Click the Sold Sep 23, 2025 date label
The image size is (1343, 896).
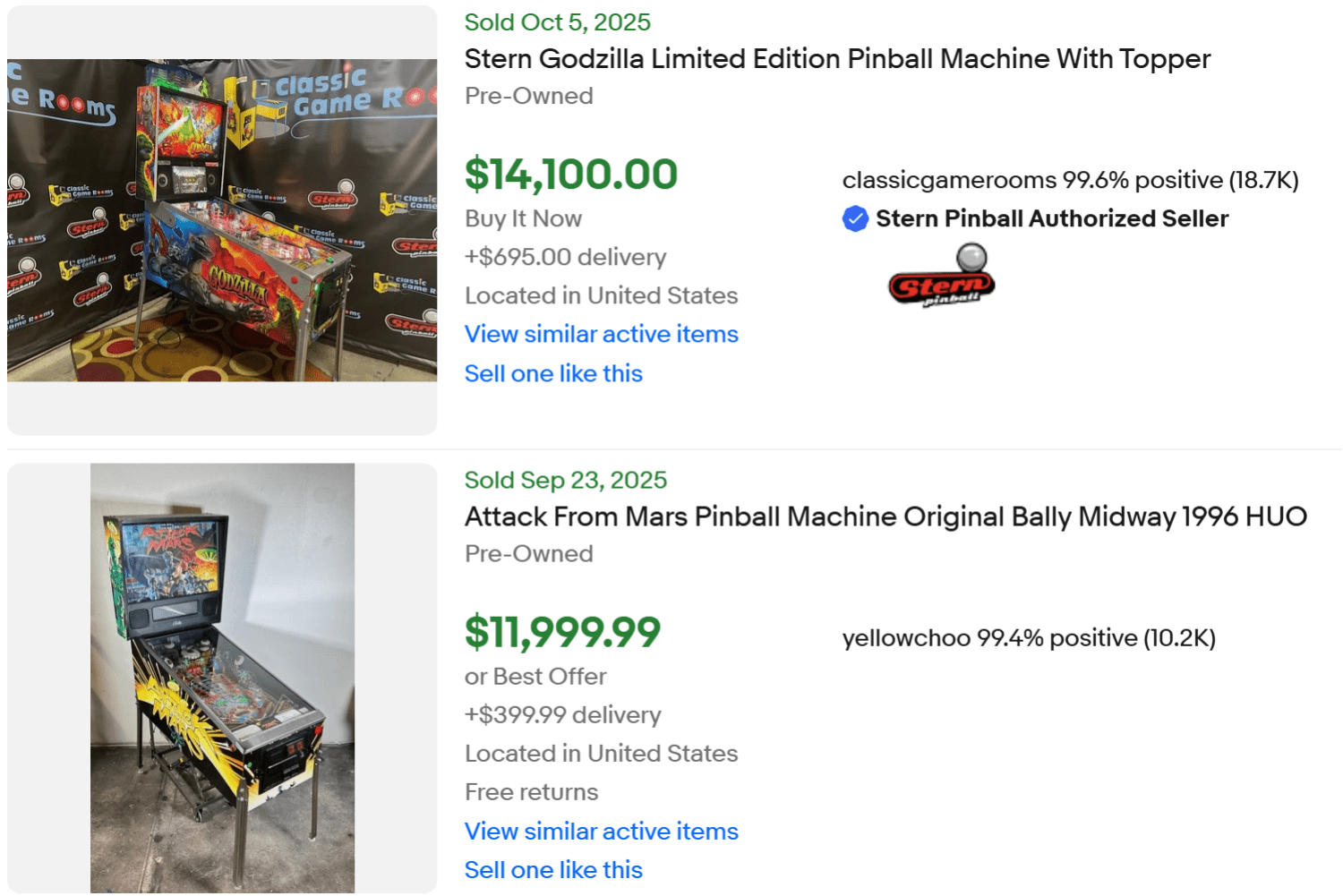[565, 480]
